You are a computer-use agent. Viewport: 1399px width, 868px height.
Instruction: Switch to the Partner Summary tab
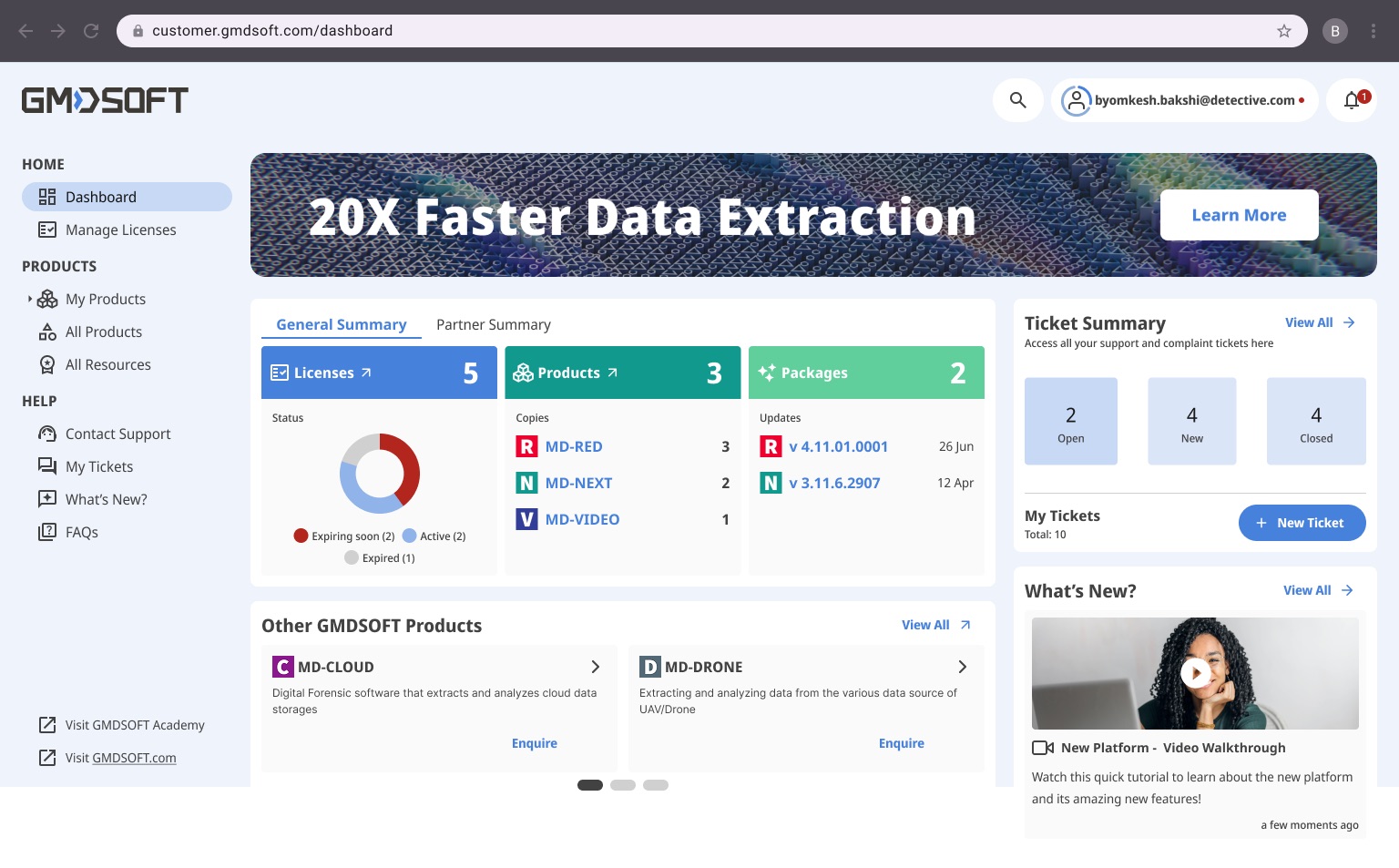[x=494, y=324]
